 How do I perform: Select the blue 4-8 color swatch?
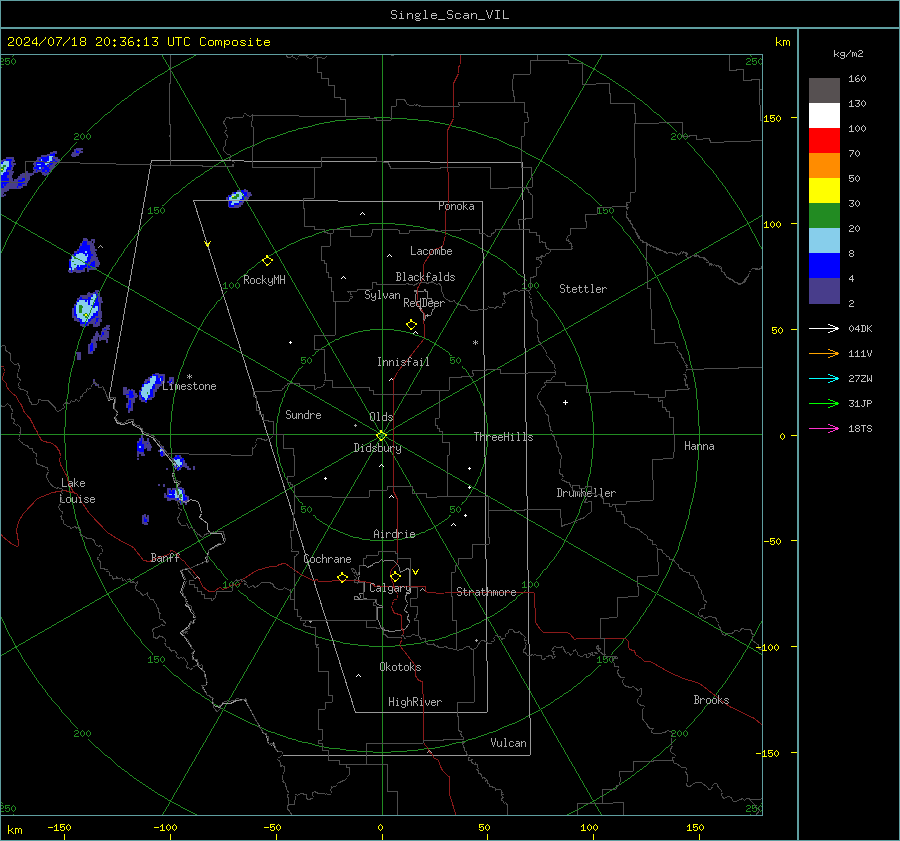(x=824, y=266)
